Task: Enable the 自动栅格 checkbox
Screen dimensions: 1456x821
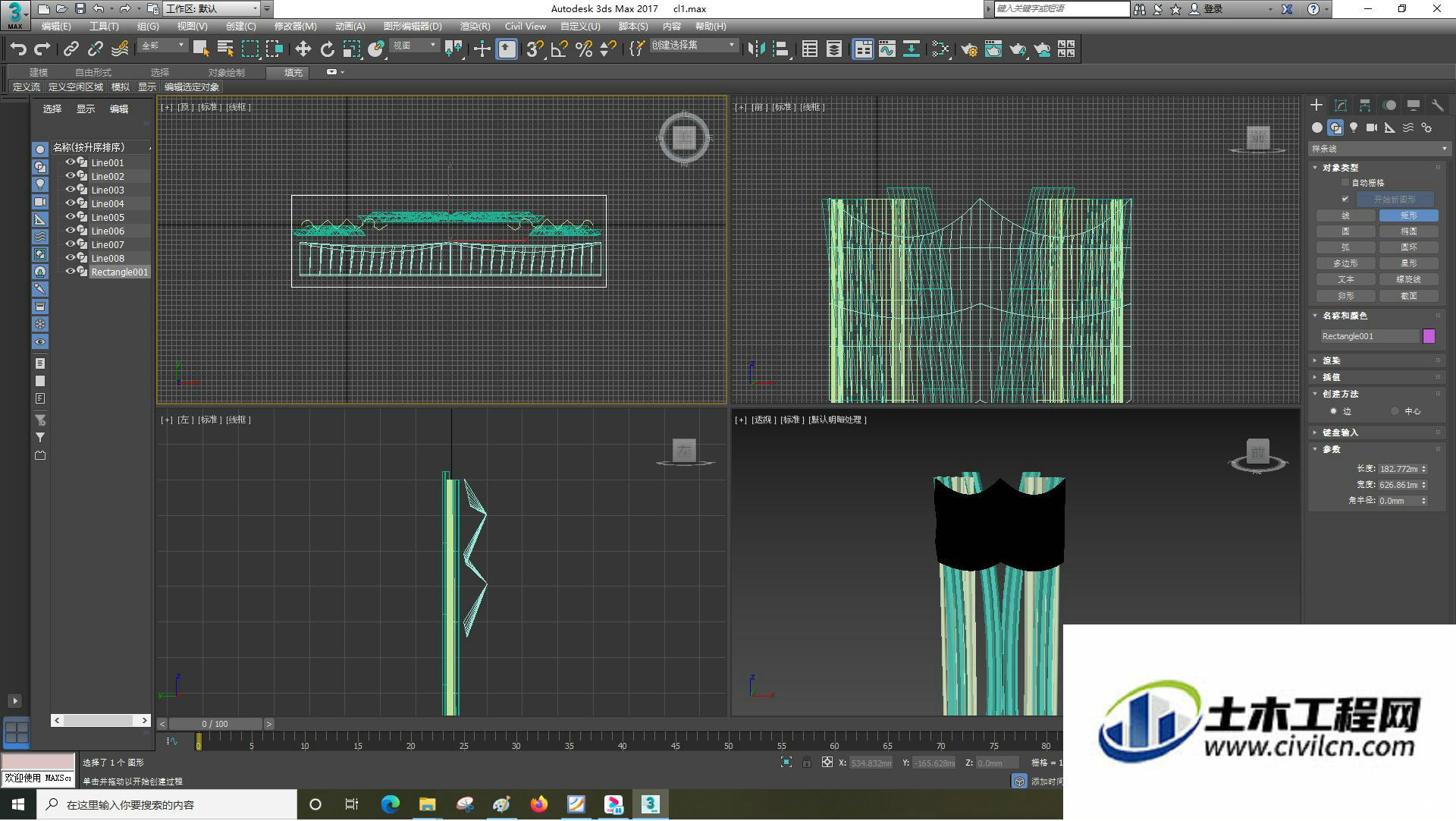Action: pyautogui.click(x=1345, y=183)
